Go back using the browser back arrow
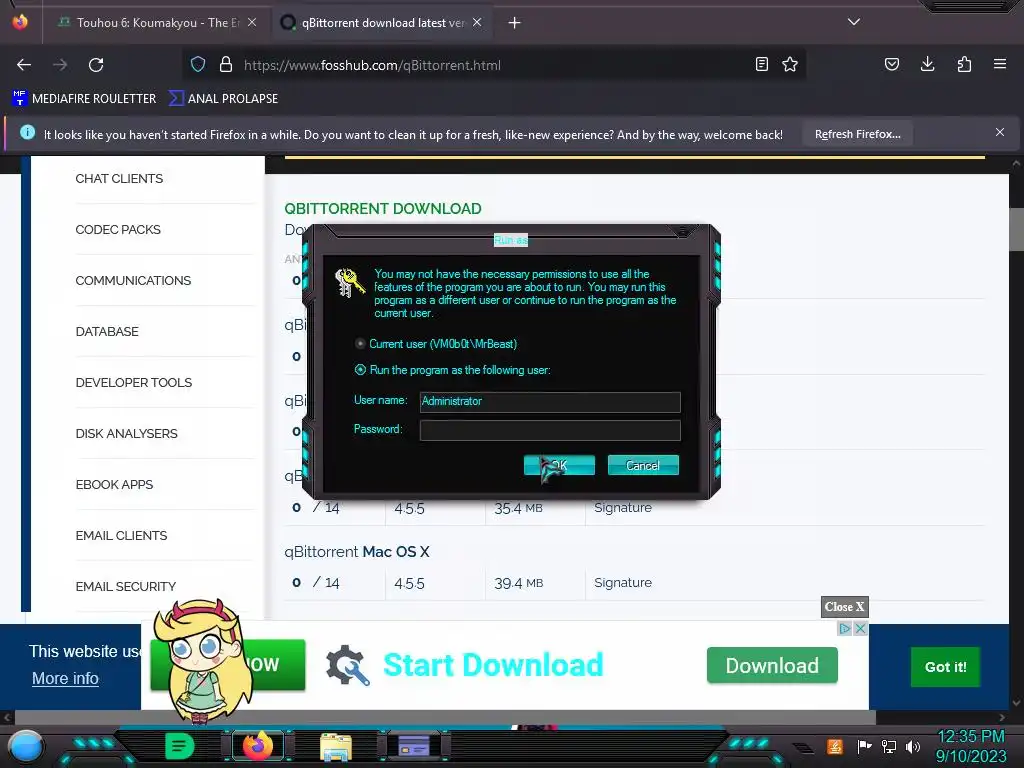This screenshot has width=1024, height=768. click(24, 65)
